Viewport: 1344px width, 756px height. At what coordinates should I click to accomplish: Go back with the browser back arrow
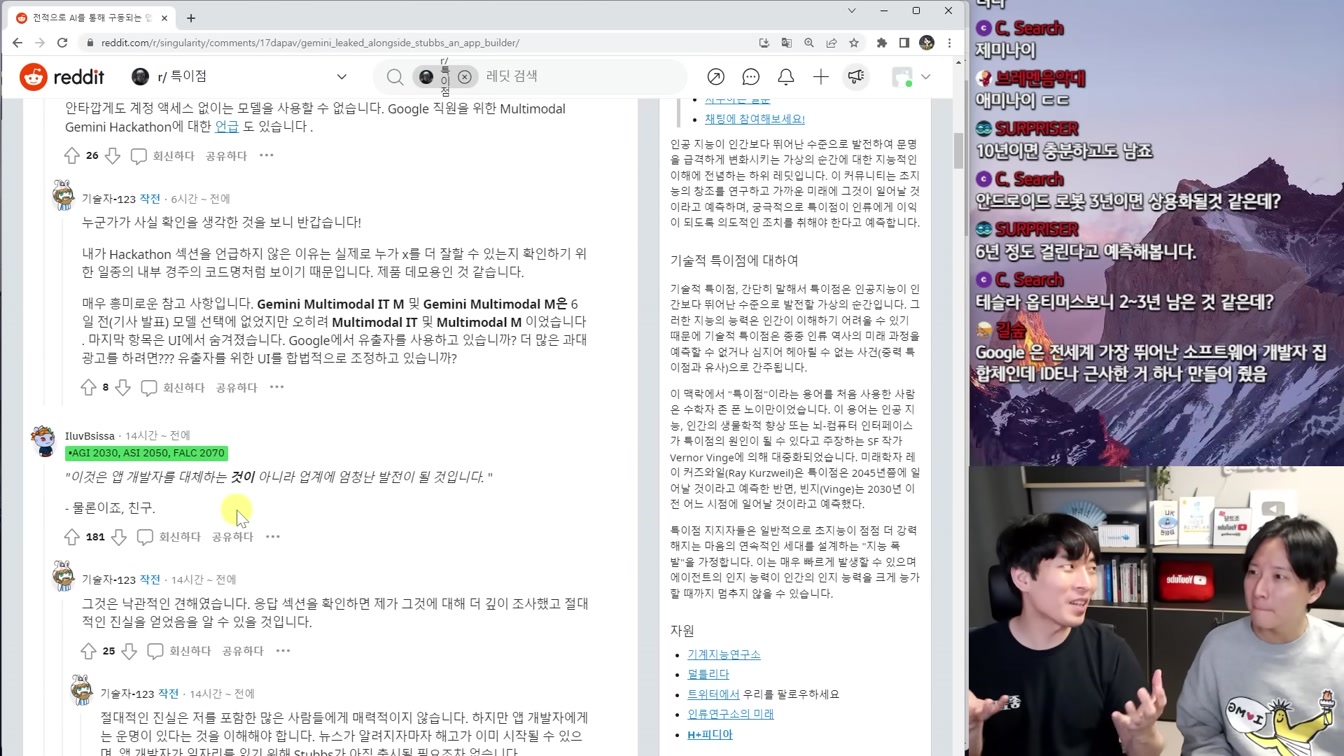(x=17, y=43)
